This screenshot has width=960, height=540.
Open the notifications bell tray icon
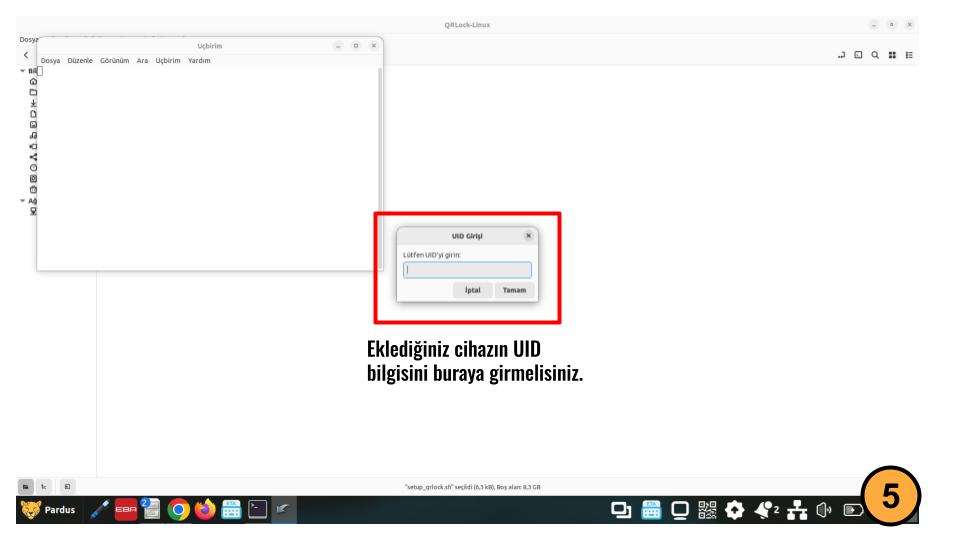coord(765,510)
